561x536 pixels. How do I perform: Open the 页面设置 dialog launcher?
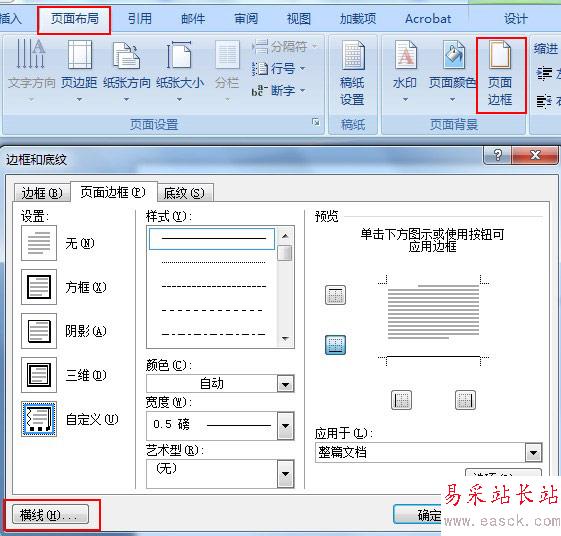(x=316, y=122)
